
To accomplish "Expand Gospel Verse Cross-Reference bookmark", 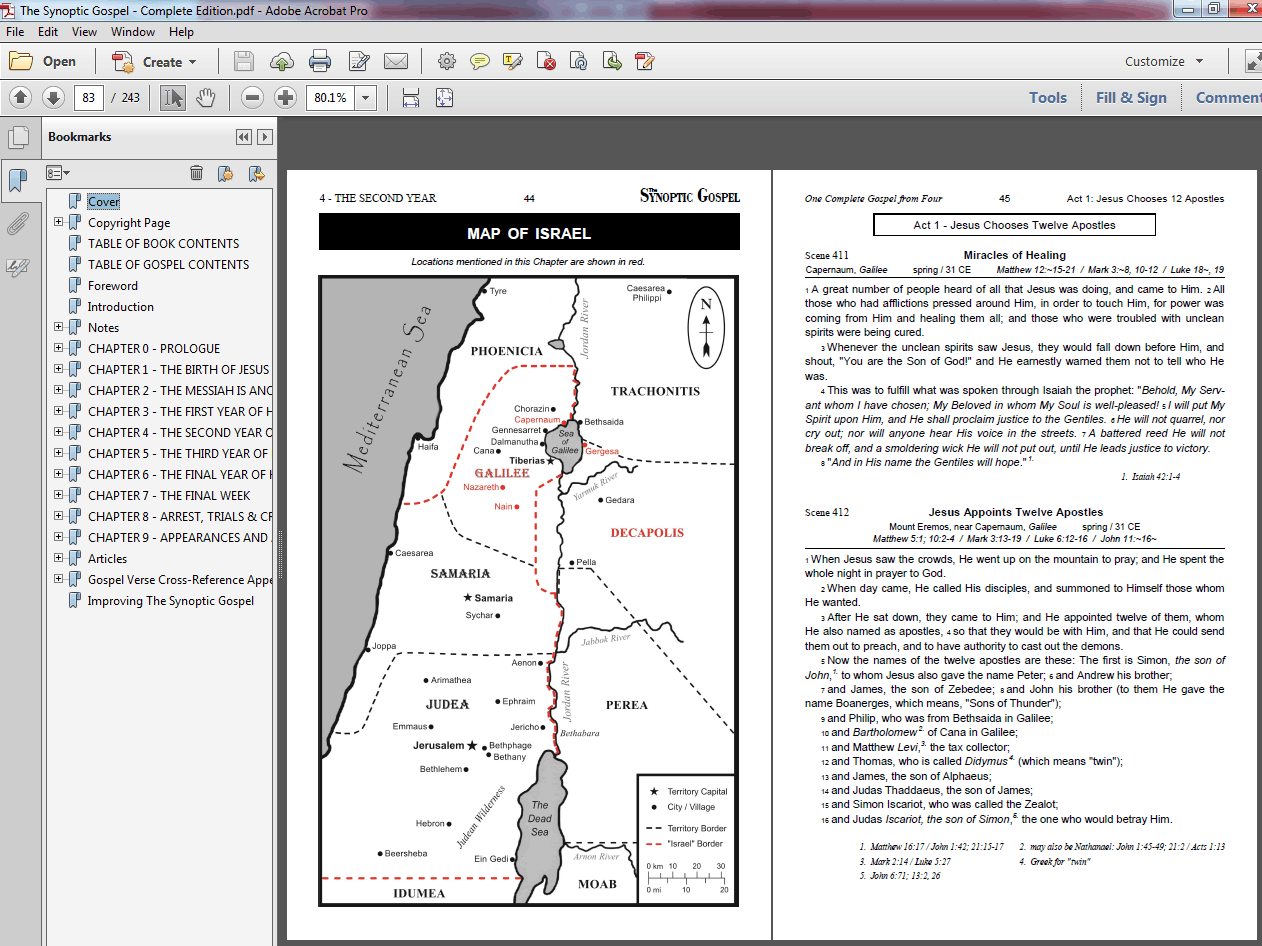I will (x=59, y=579).
